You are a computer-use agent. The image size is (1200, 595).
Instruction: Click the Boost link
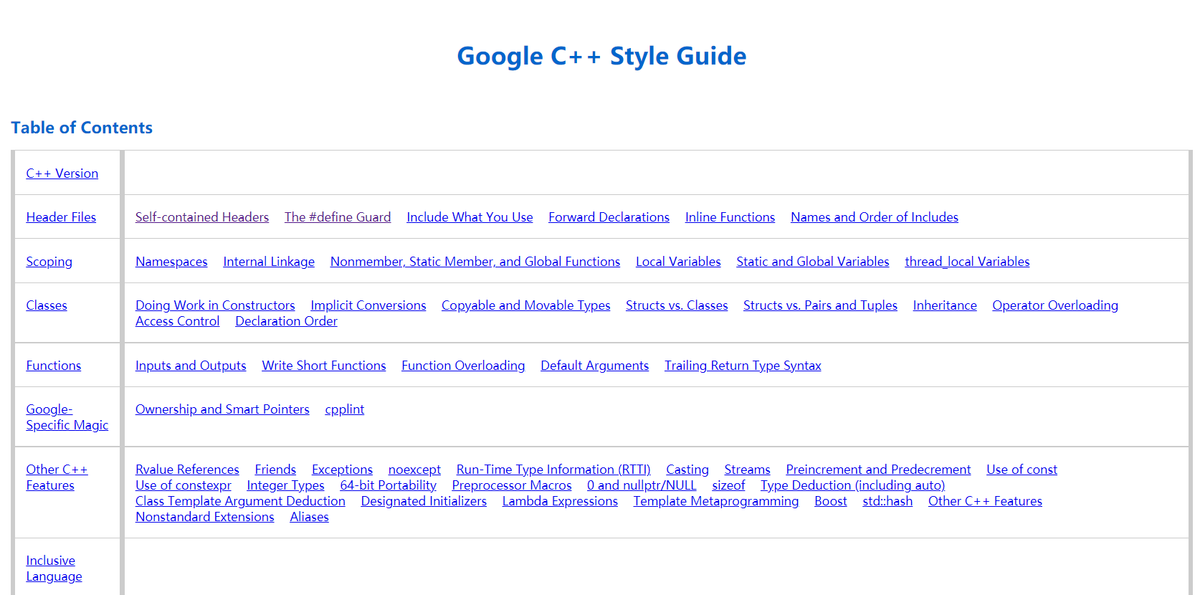(831, 501)
